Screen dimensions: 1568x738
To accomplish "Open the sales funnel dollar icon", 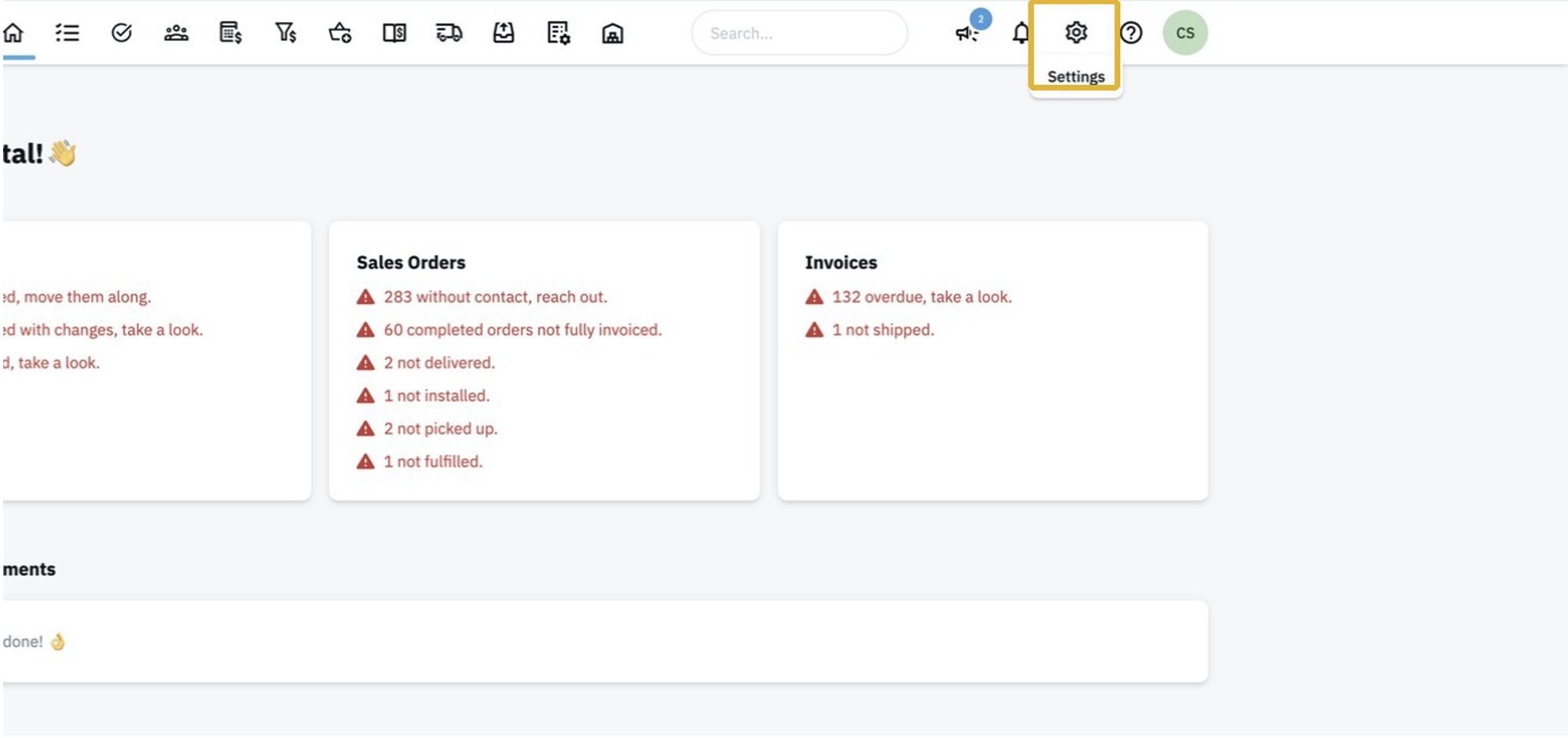I will pos(285,33).
